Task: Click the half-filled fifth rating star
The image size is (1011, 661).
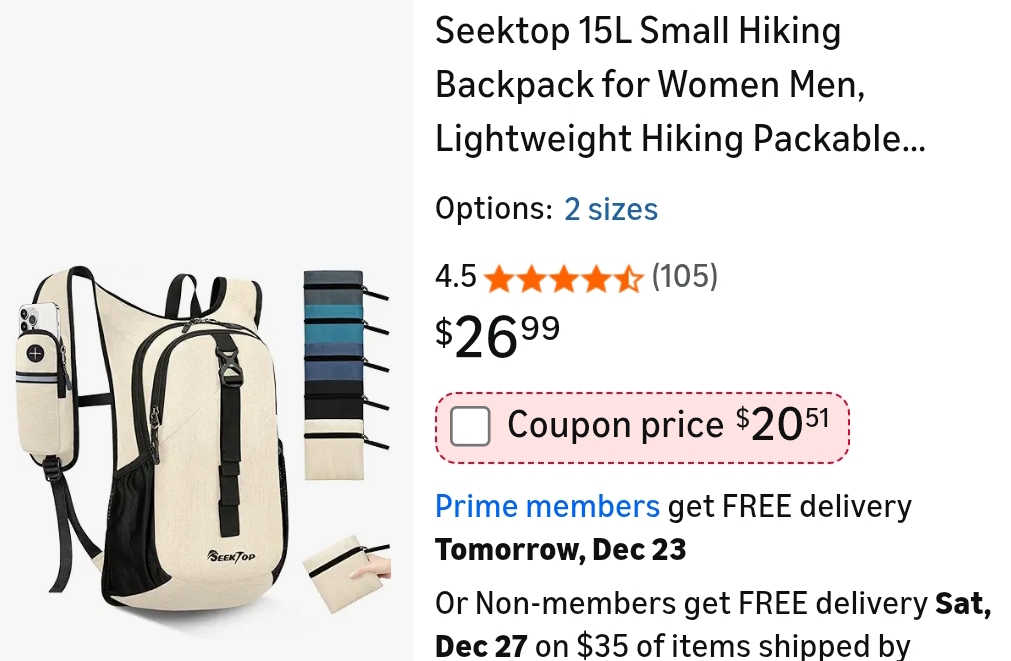Action: pos(627,279)
